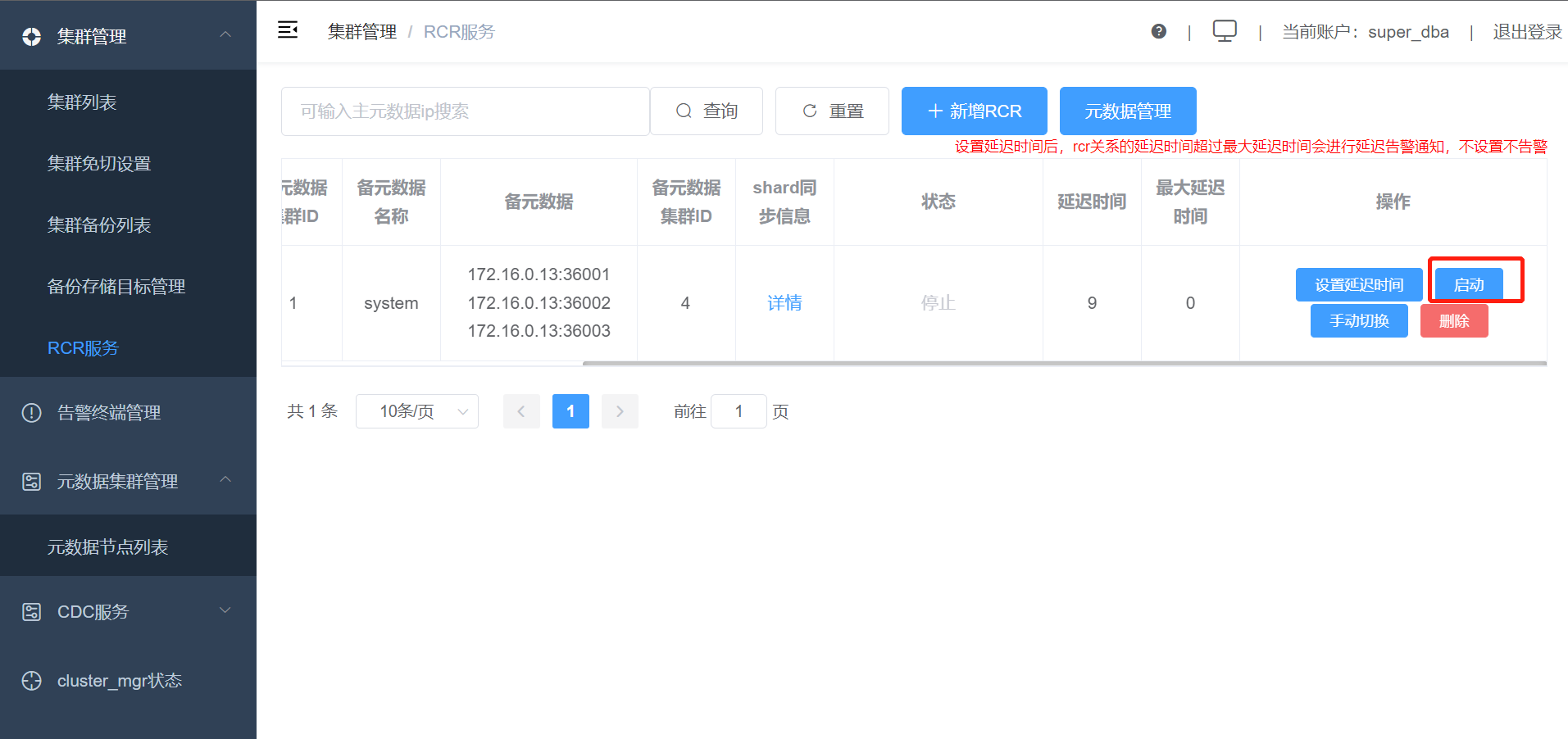Viewport: 1568px width, 739px height.
Task: Expand the CDC服务 chevron
Action: 225,610
